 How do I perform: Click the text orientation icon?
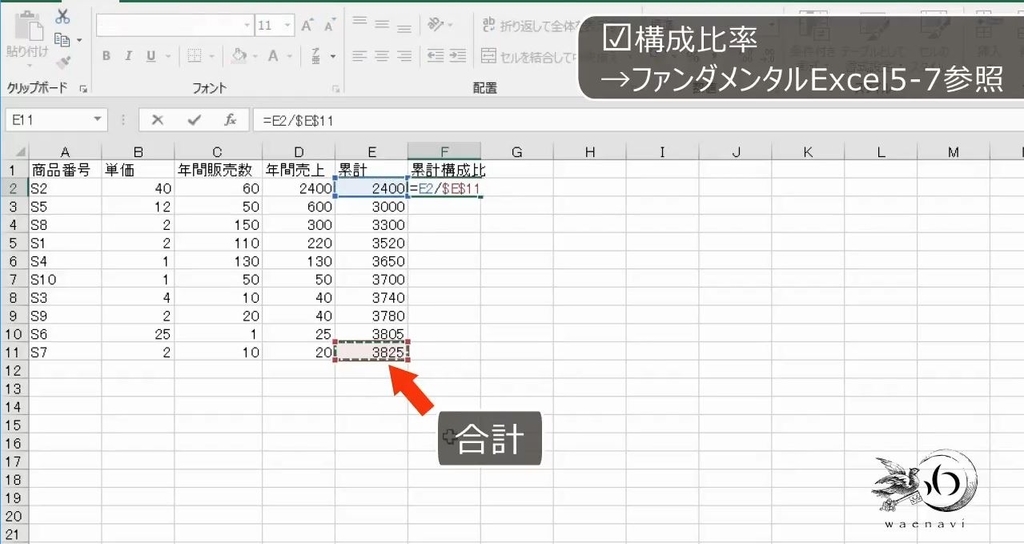click(436, 25)
